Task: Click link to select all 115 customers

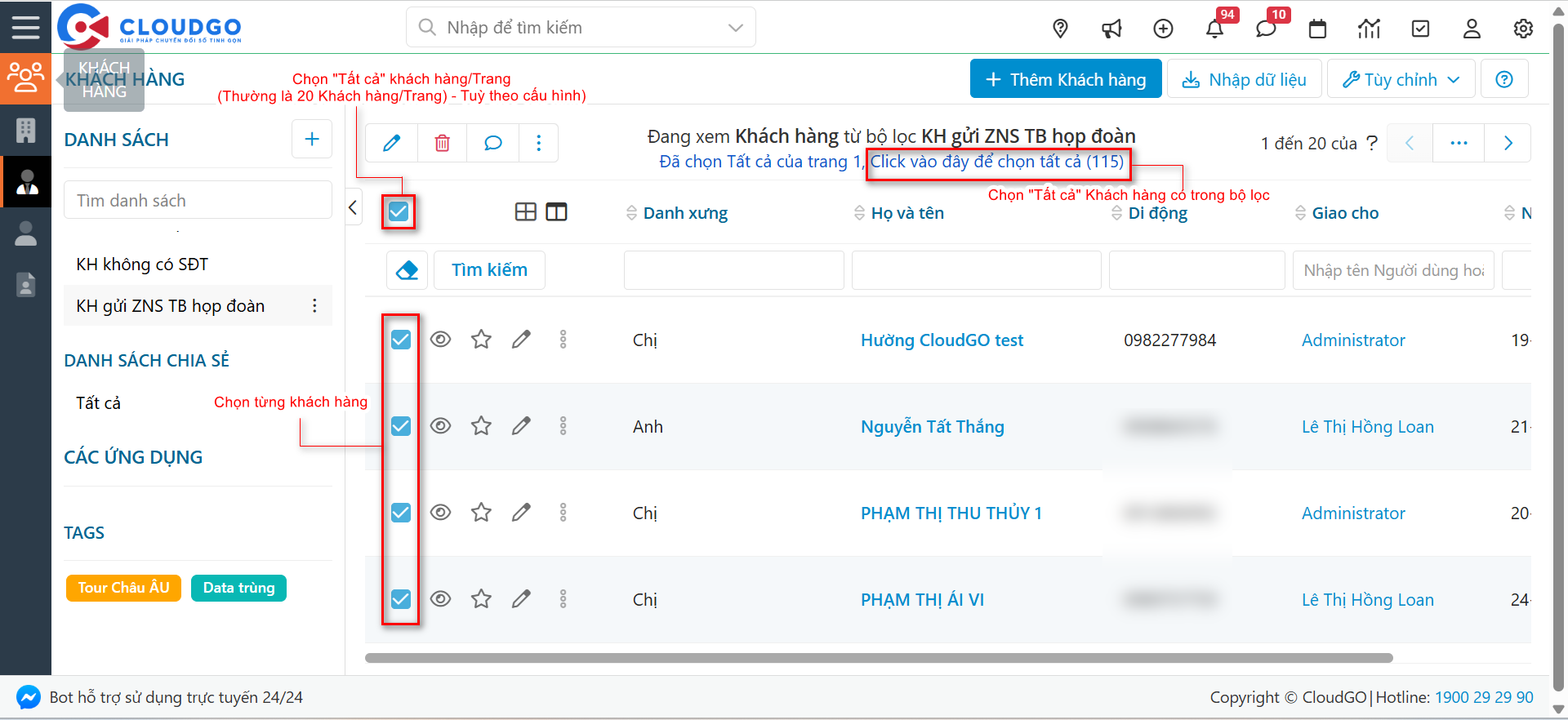Action: (996, 162)
